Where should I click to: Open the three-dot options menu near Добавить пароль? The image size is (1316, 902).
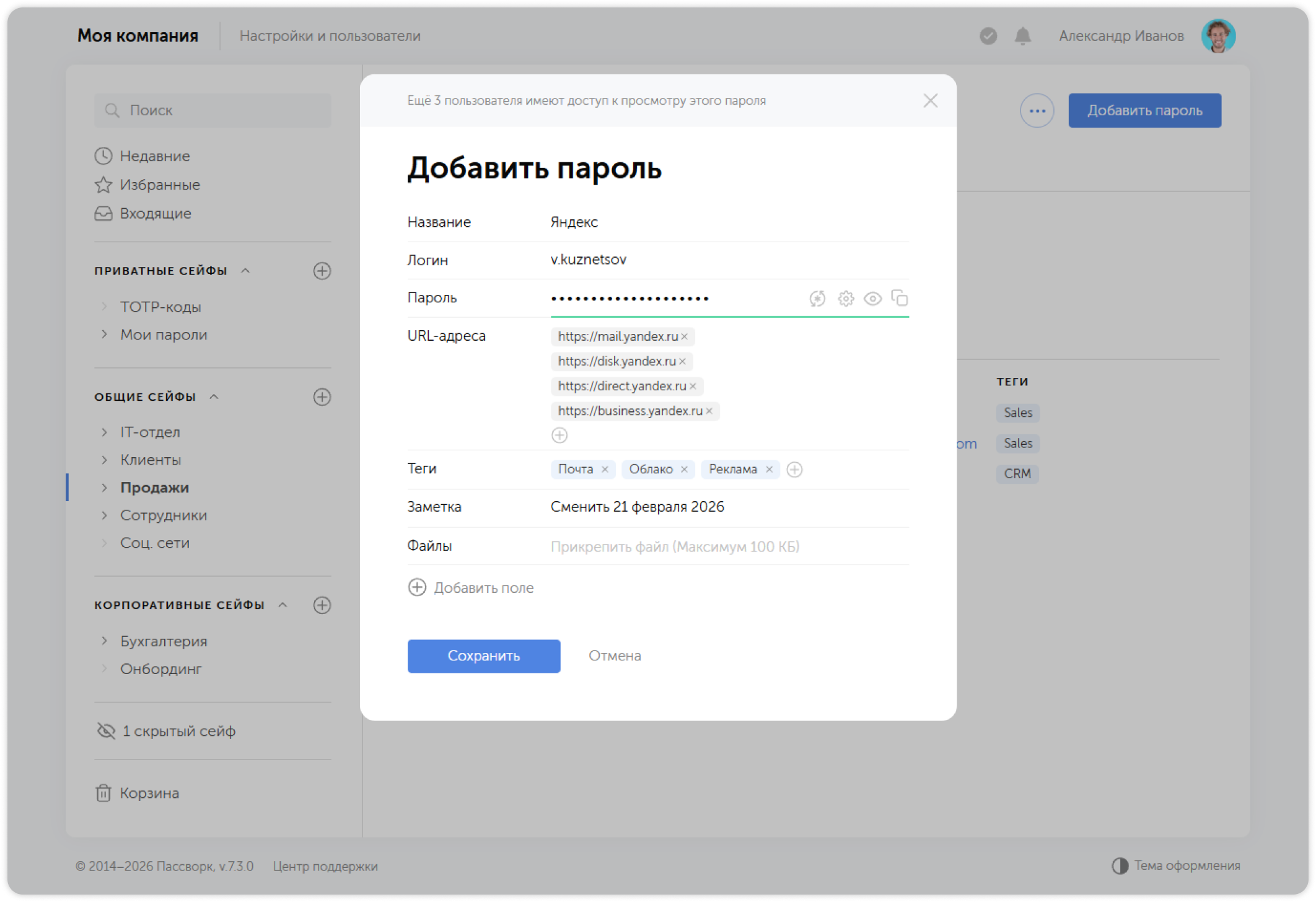tap(1037, 110)
